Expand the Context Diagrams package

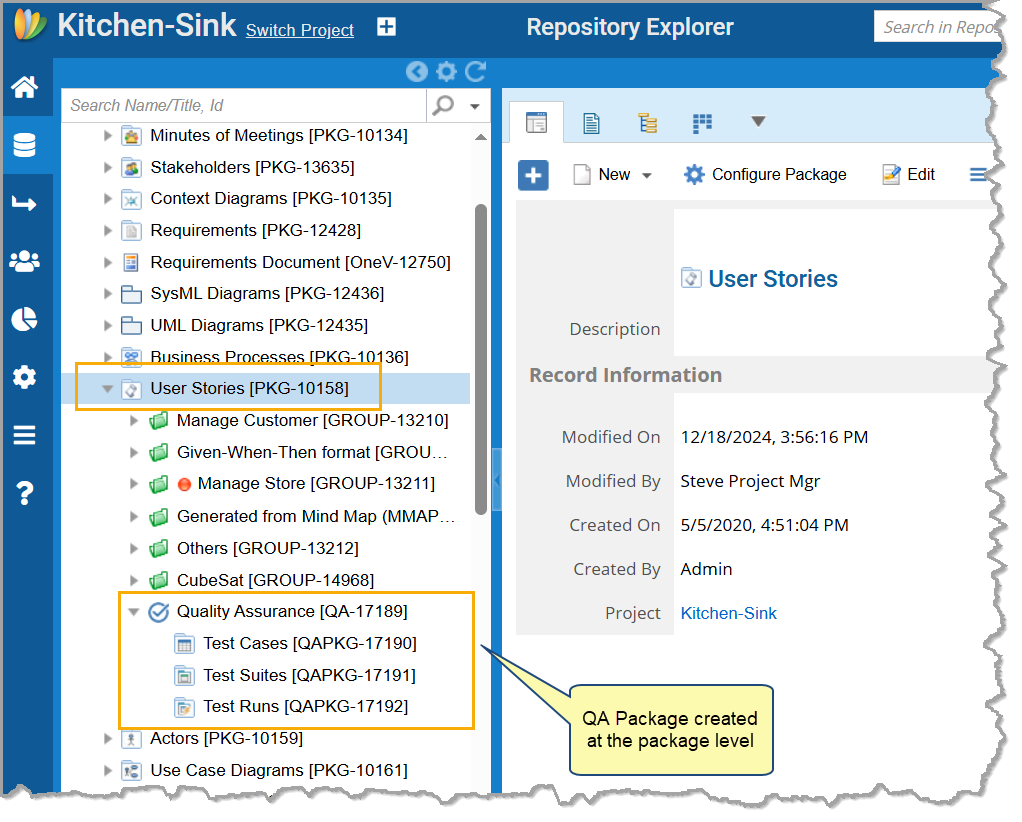(108, 199)
